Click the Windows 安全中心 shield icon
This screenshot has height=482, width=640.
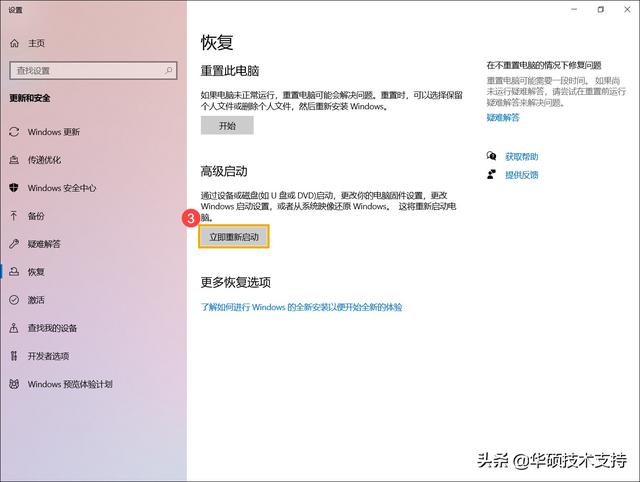[x=14, y=188]
